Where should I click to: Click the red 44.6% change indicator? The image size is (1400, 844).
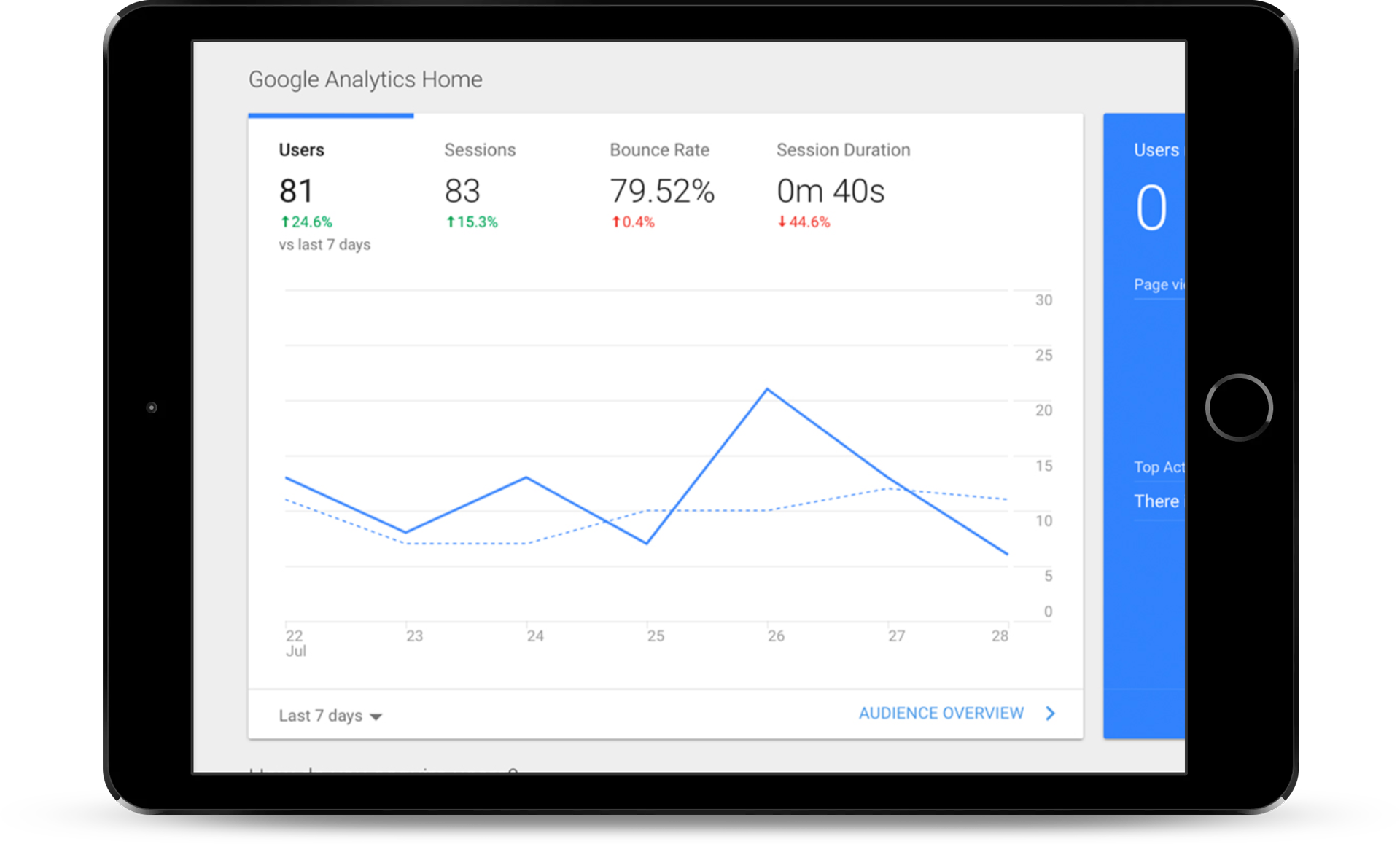tap(804, 222)
